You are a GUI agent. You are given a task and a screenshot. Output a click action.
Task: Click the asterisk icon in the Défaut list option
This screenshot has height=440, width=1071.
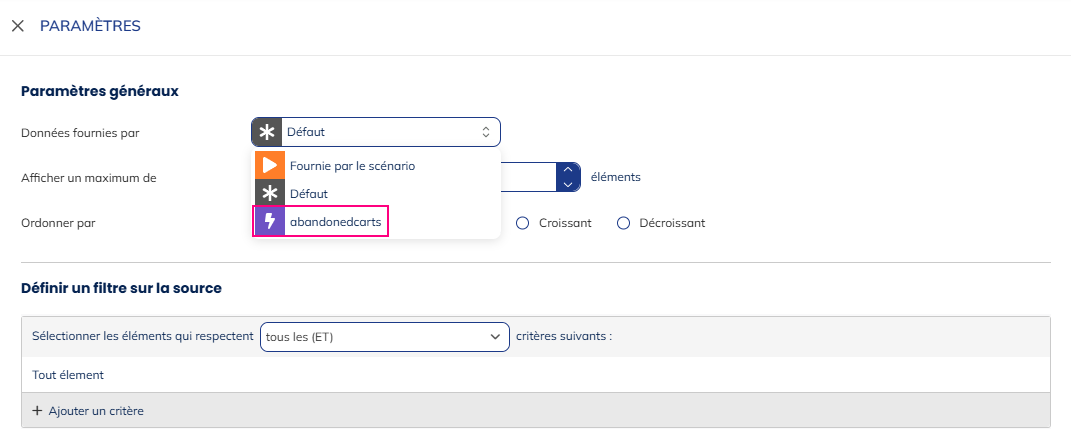(269, 193)
